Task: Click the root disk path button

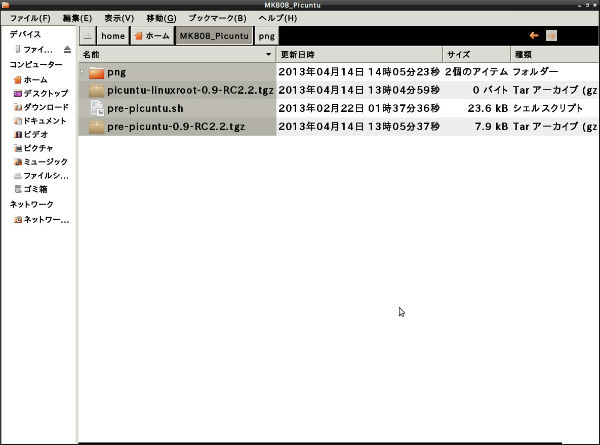Action: [x=88, y=36]
